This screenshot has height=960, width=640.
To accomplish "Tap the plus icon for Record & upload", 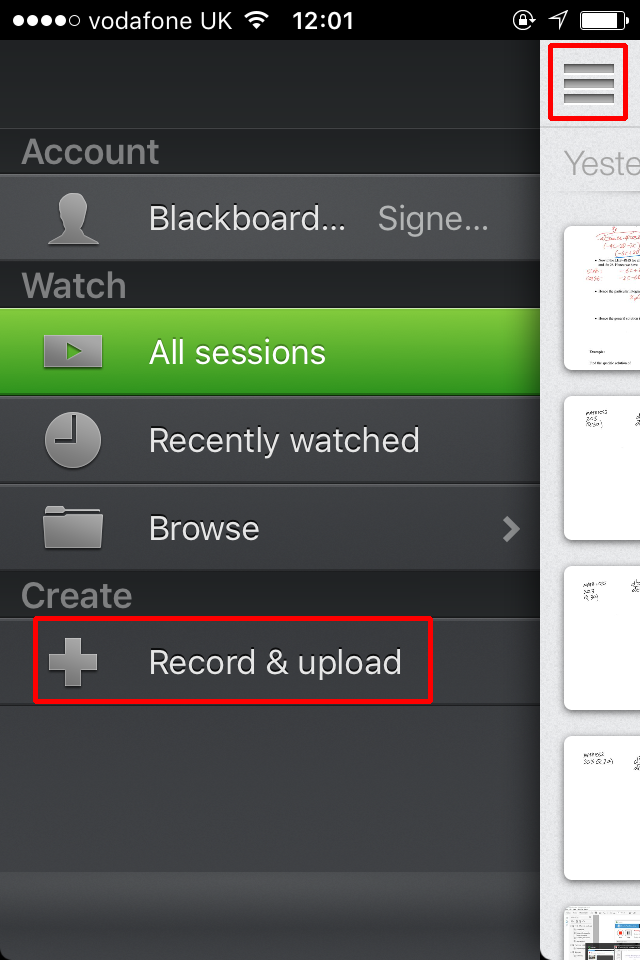I will click(73, 662).
